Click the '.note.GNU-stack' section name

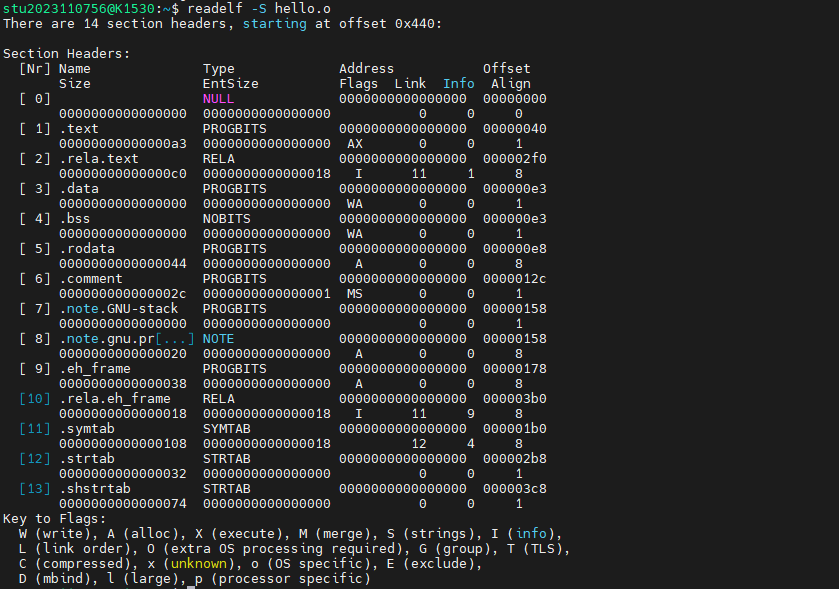pyautogui.click(x=118, y=308)
